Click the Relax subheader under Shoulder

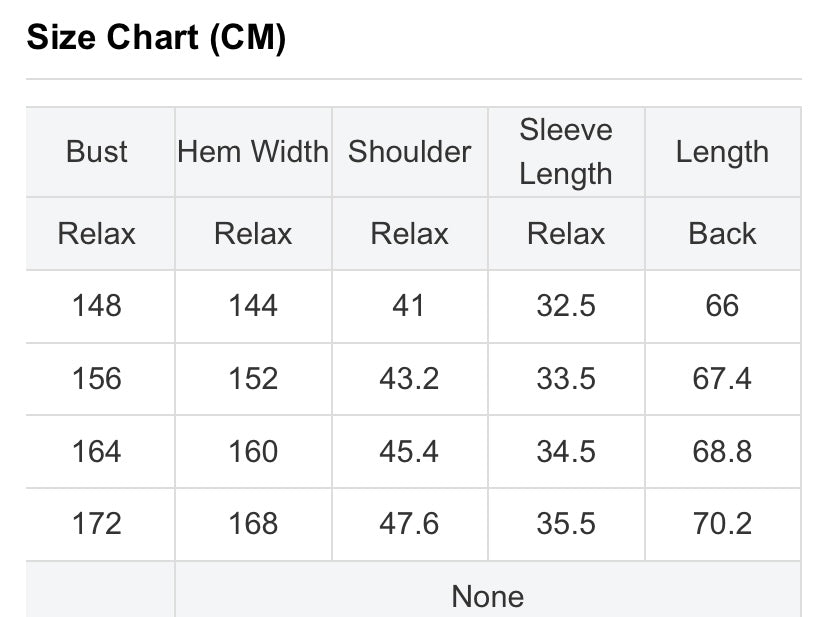coord(409,233)
